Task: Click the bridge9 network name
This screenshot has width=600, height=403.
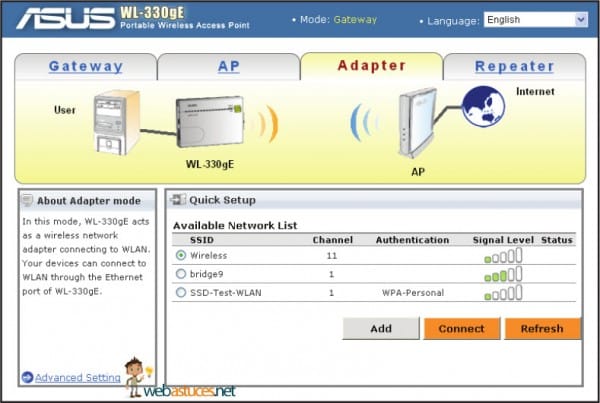Action: tap(207, 274)
